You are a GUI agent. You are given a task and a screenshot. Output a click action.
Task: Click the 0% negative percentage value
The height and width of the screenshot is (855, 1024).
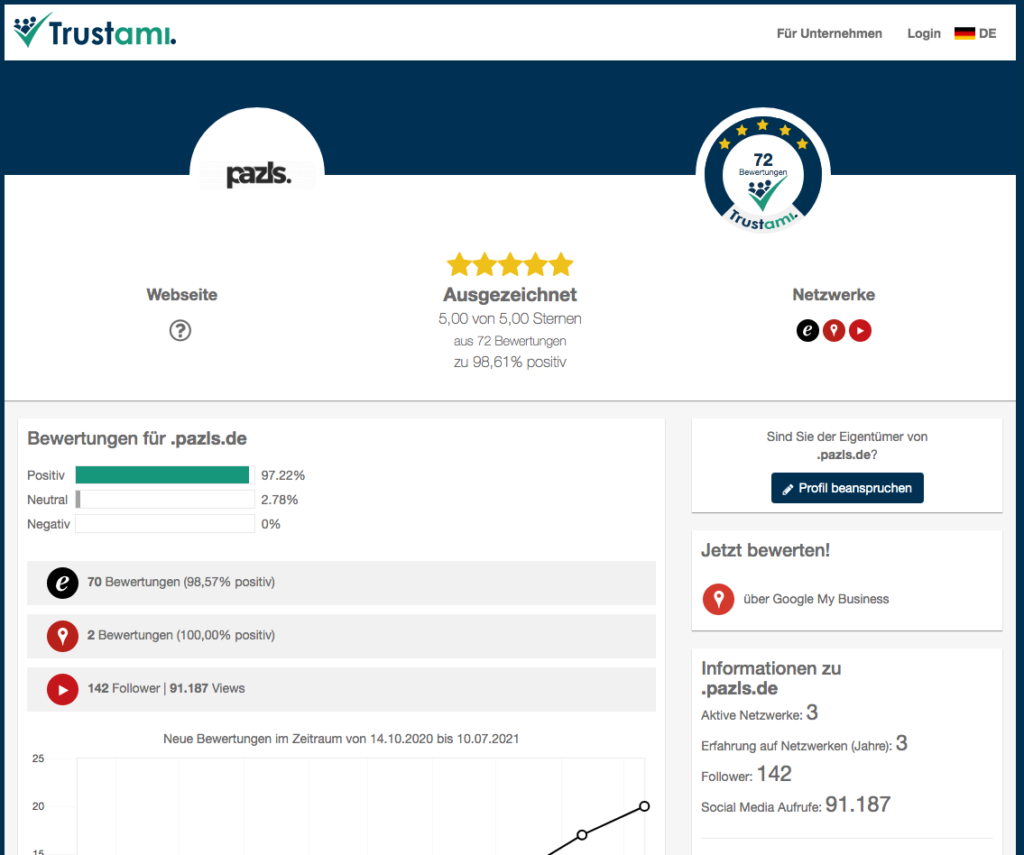[270, 524]
